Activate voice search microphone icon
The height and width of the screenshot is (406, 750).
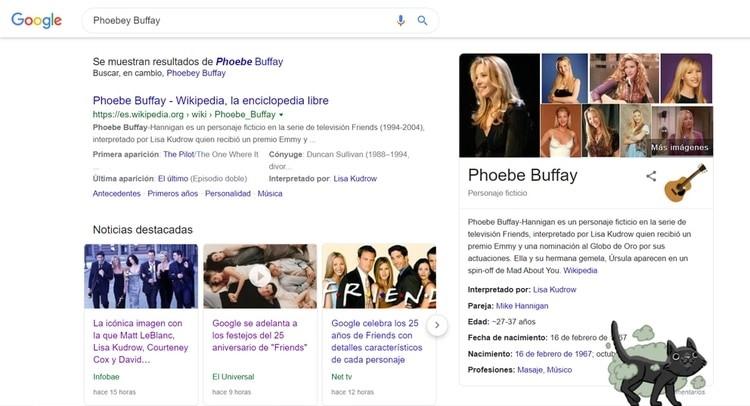click(x=401, y=20)
